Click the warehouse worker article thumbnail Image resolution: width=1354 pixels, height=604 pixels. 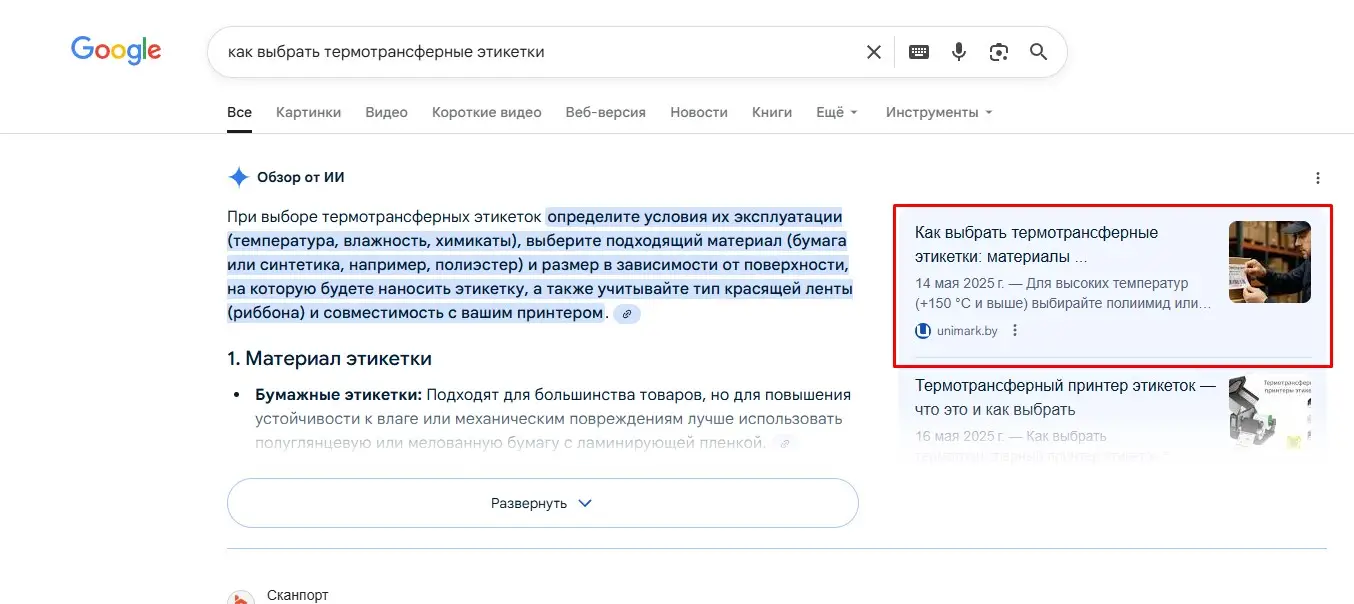pos(1269,262)
